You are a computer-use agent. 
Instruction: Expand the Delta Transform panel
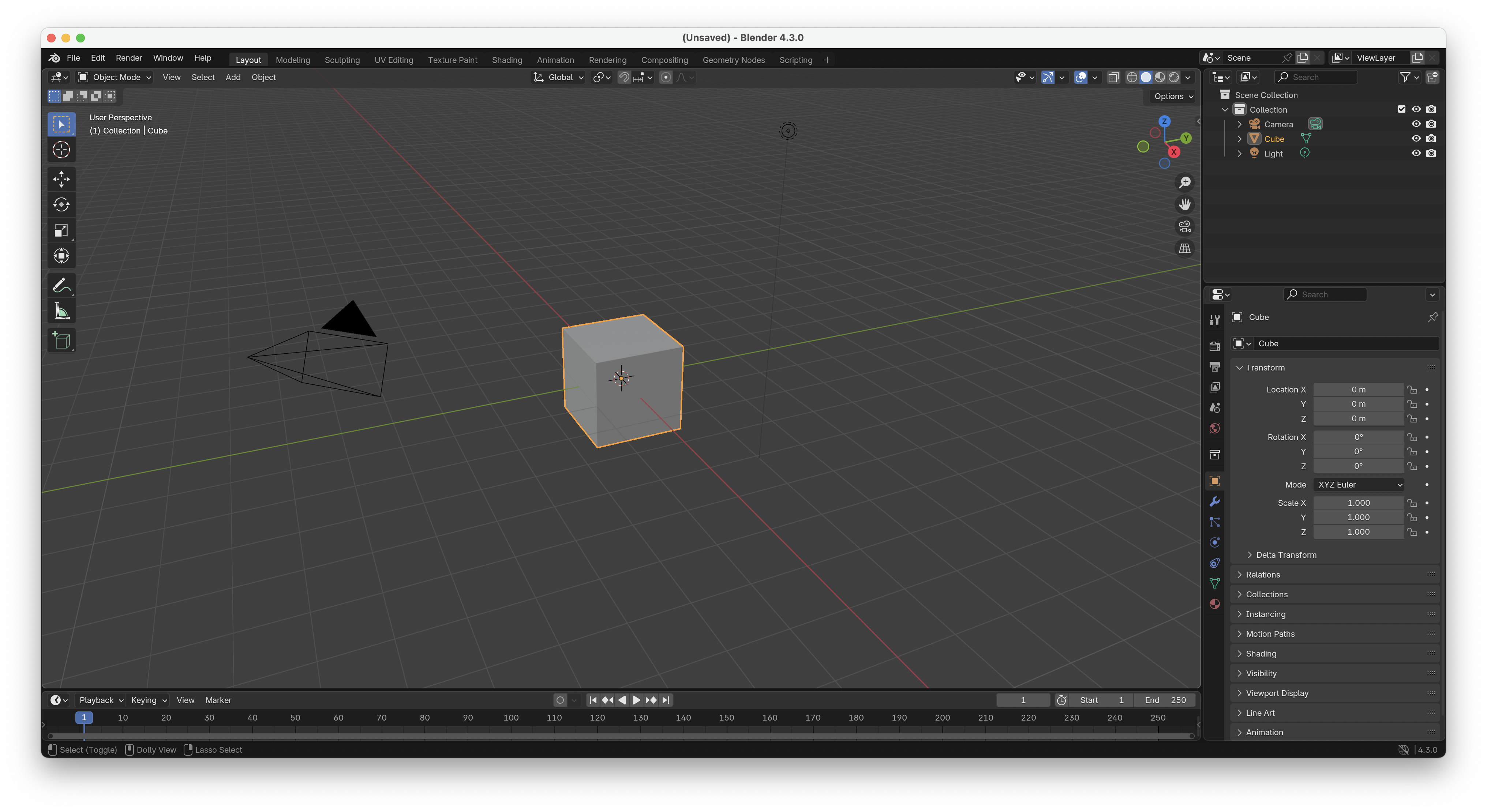point(1285,555)
